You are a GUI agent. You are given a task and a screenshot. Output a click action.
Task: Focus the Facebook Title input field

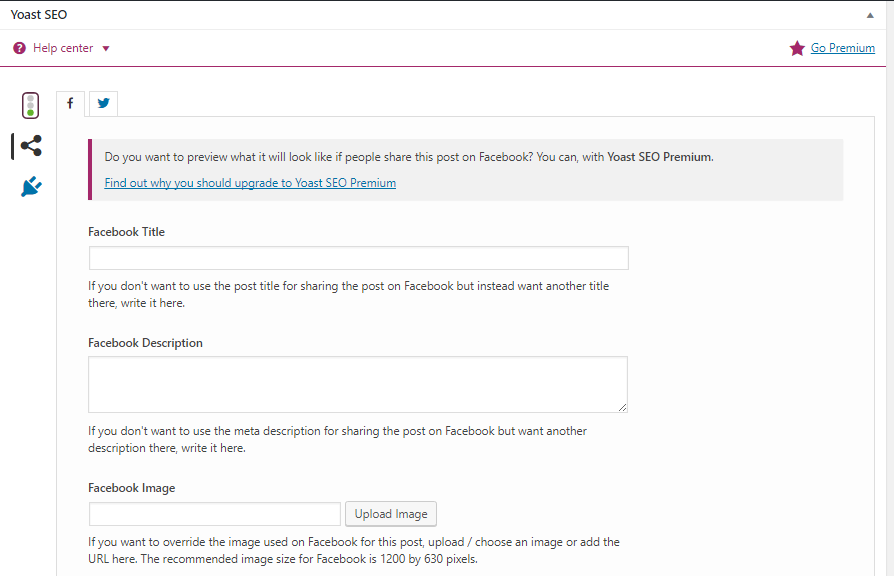(x=359, y=258)
